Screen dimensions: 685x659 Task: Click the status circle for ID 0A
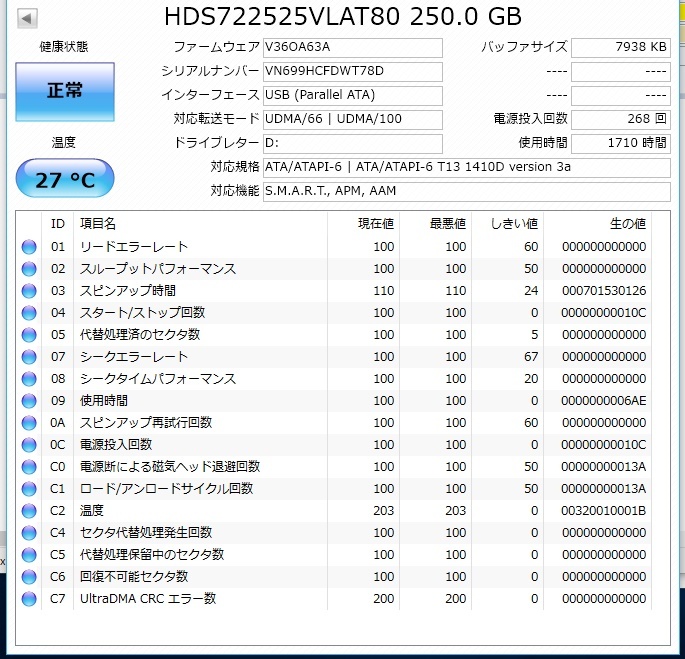29,423
